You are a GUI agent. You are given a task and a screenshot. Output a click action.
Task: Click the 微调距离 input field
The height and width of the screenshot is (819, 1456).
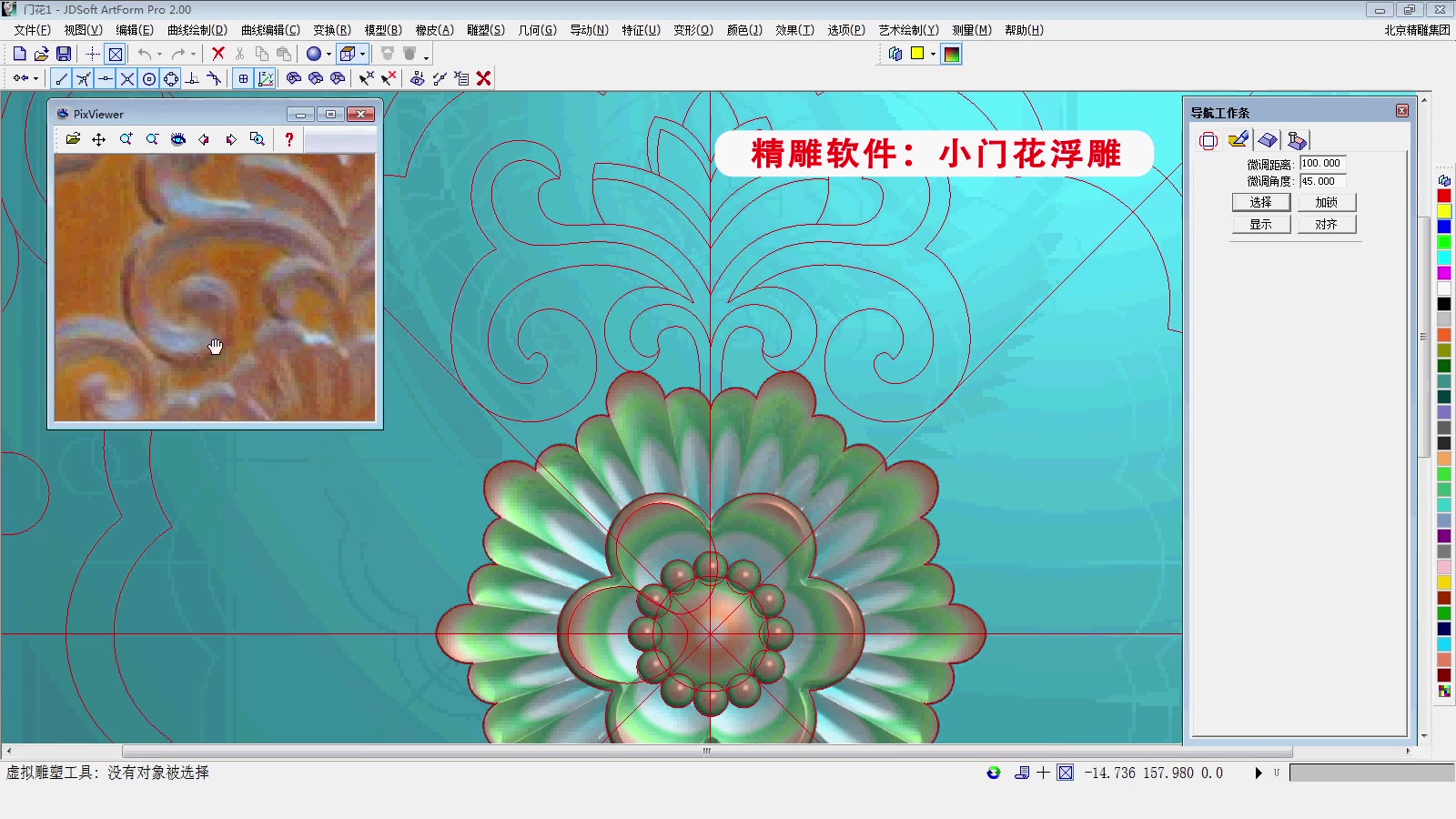click(1322, 164)
